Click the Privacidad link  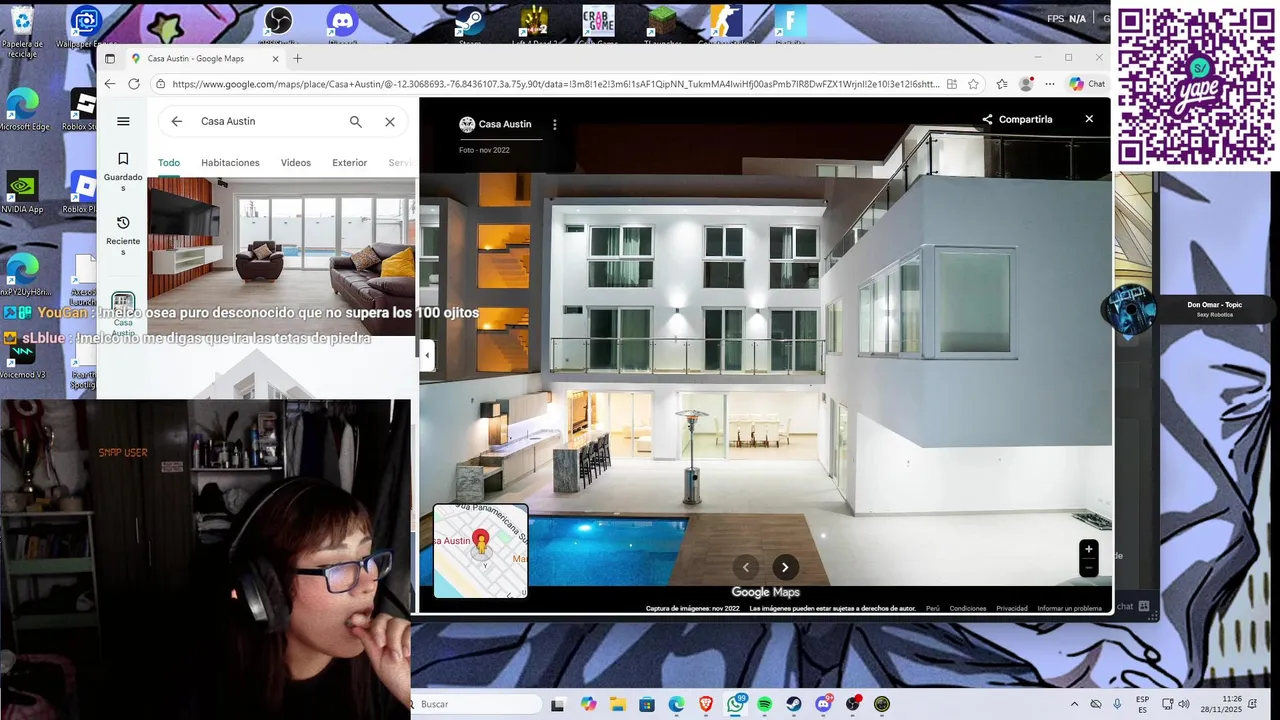[x=1012, y=608]
